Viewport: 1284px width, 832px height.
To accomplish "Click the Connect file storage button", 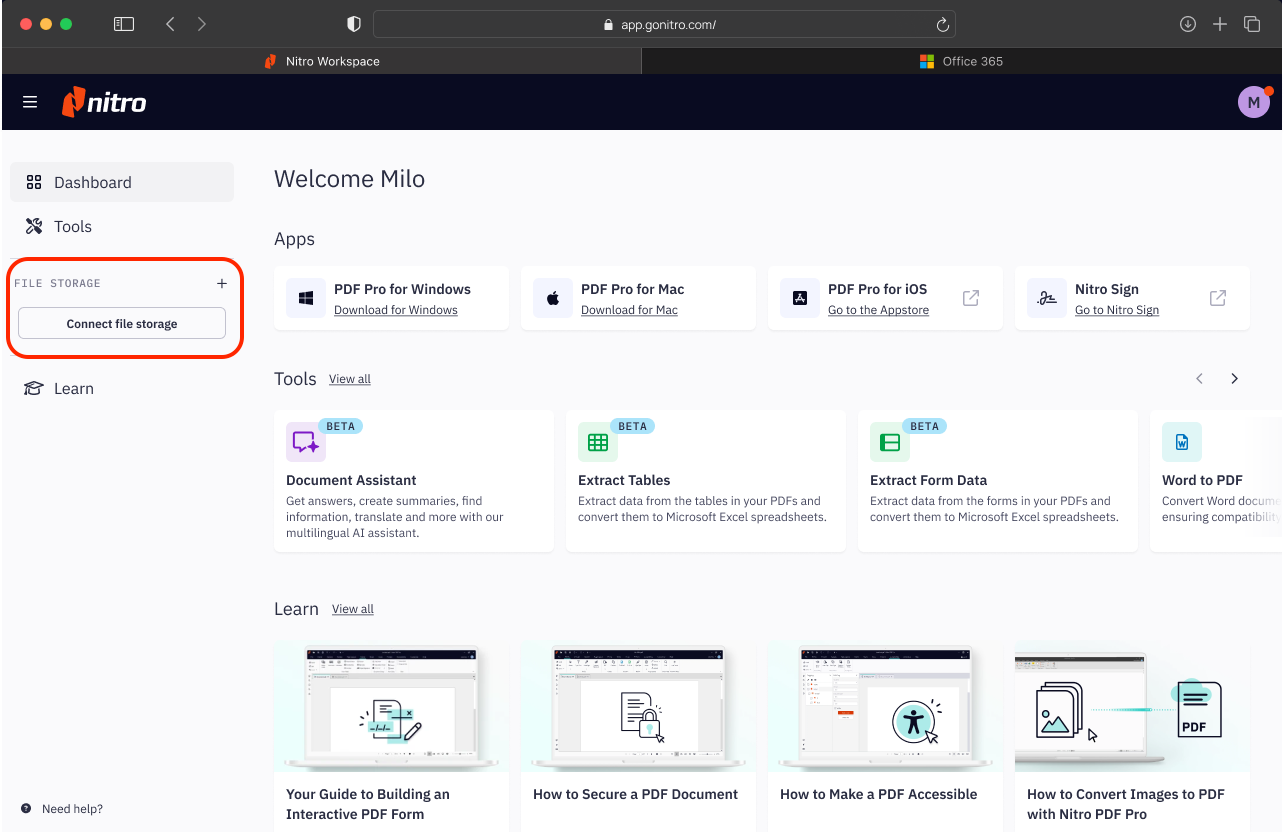I will click(122, 324).
